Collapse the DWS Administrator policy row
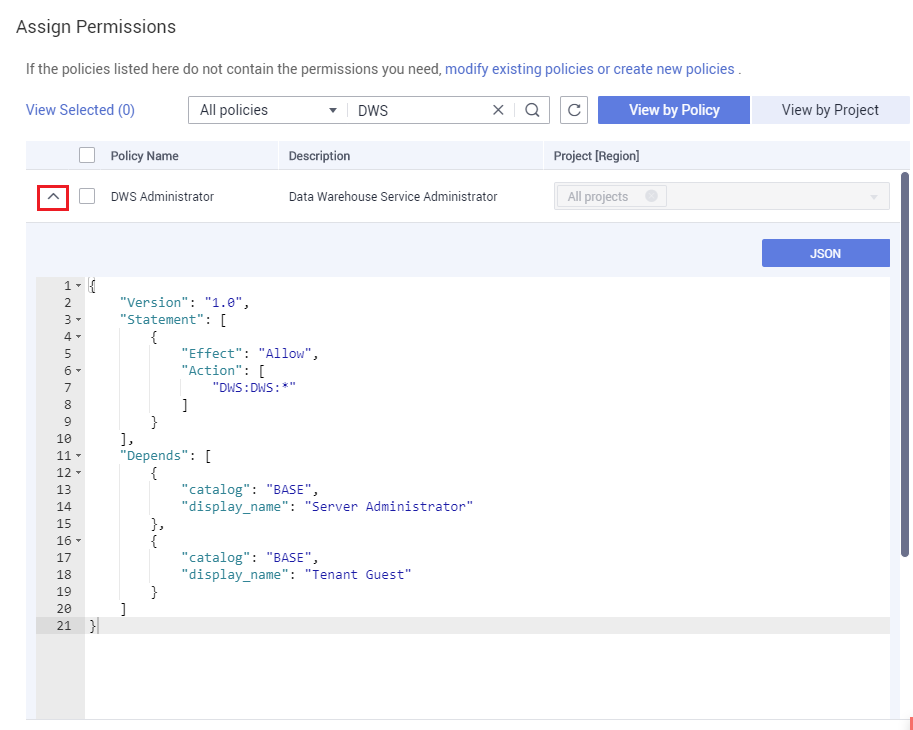This screenshot has height=730, width=913. coord(53,197)
